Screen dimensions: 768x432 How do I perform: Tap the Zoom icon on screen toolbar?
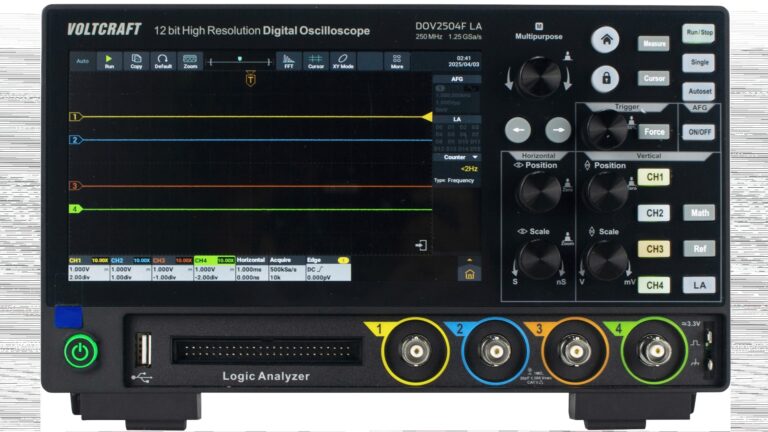pos(190,61)
